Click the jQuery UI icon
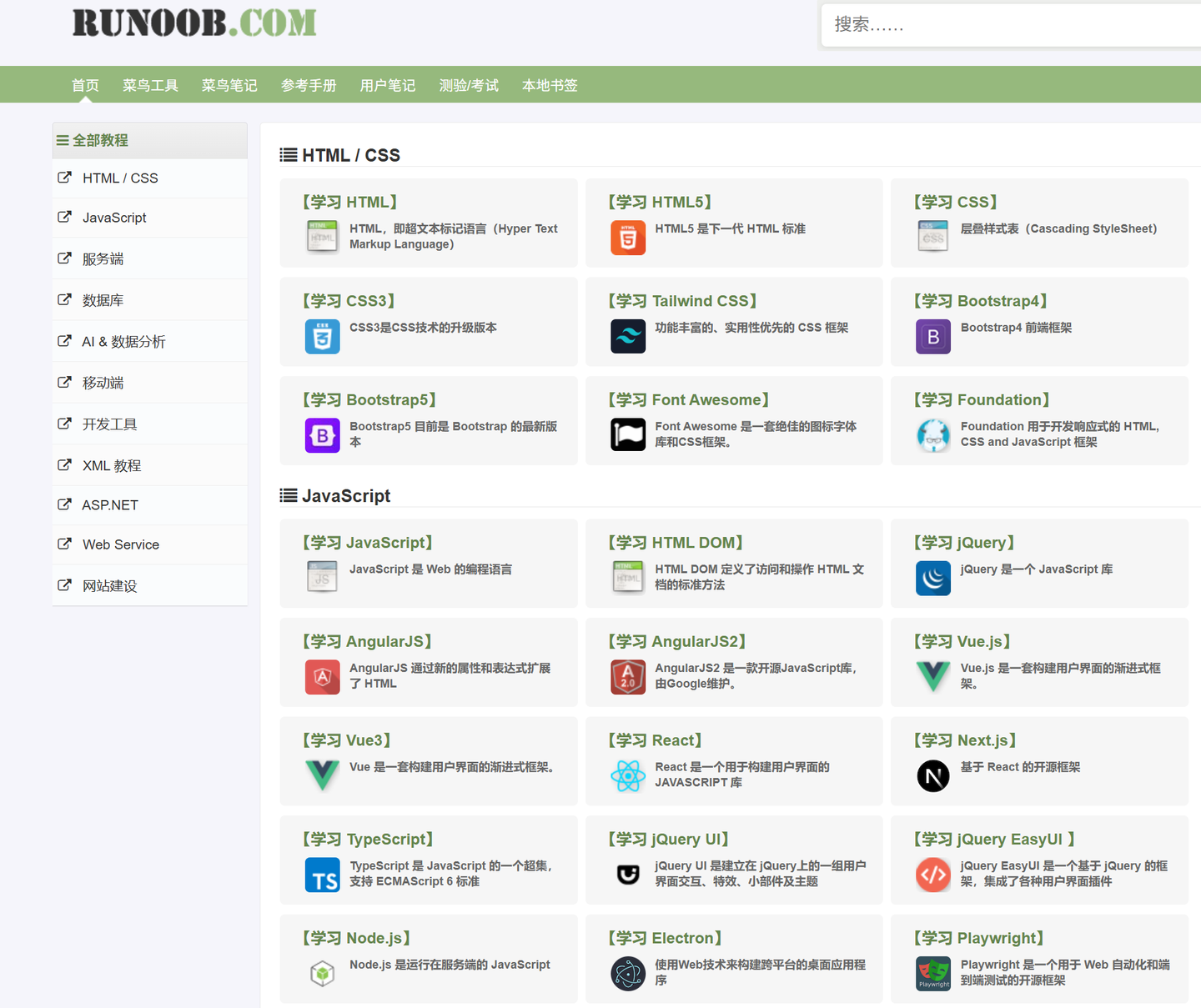The height and width of the screenshot is (1008, 1201). click(x=628, y=875)
